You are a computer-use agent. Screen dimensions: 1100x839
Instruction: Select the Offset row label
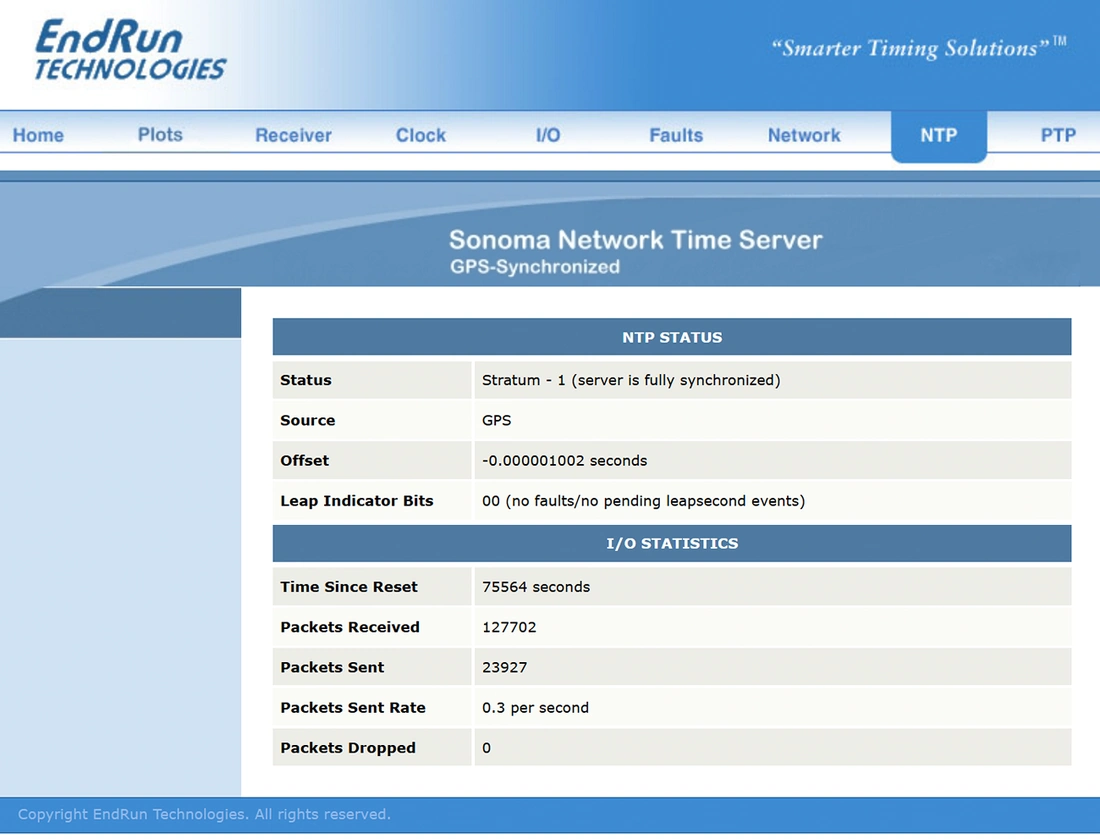[304, 460]
